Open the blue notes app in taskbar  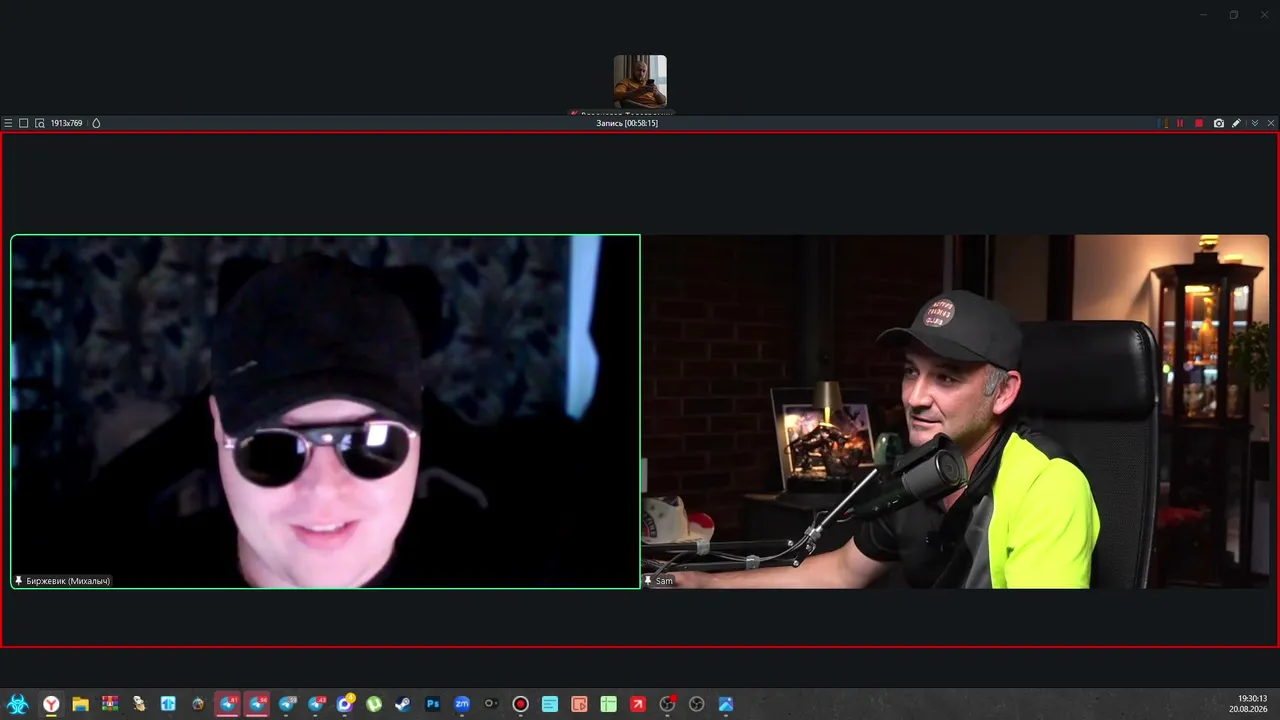(x=550, y=704)
